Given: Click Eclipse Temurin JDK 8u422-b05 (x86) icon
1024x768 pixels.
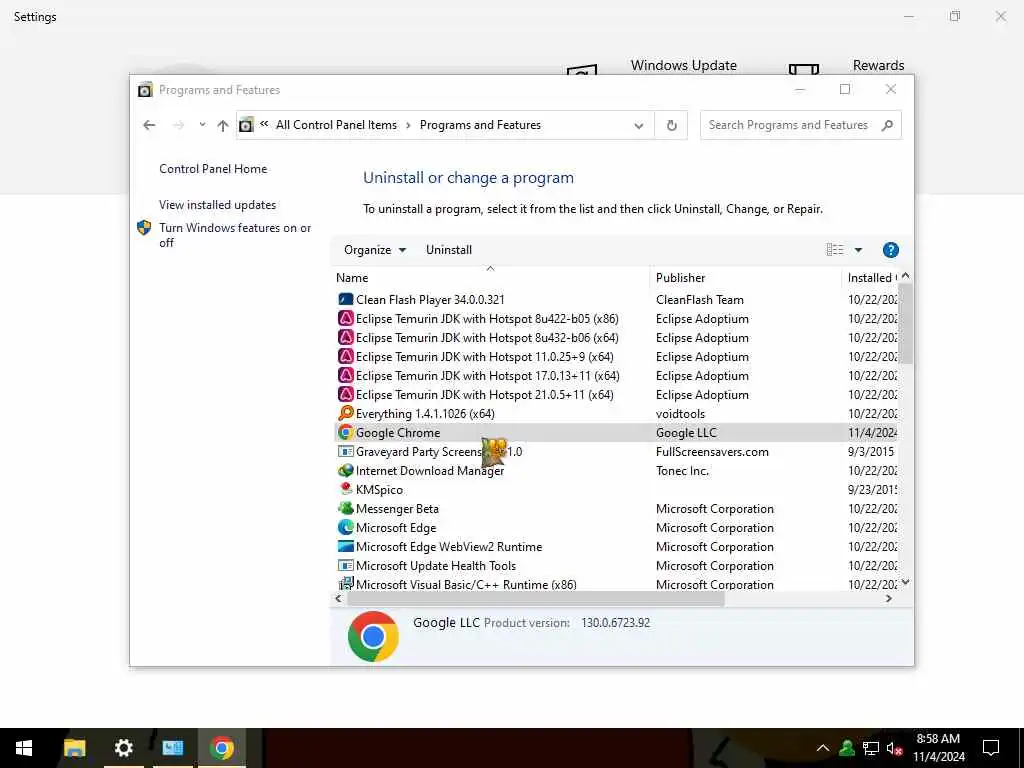Looking at the screenshot, I should point(345,319).
